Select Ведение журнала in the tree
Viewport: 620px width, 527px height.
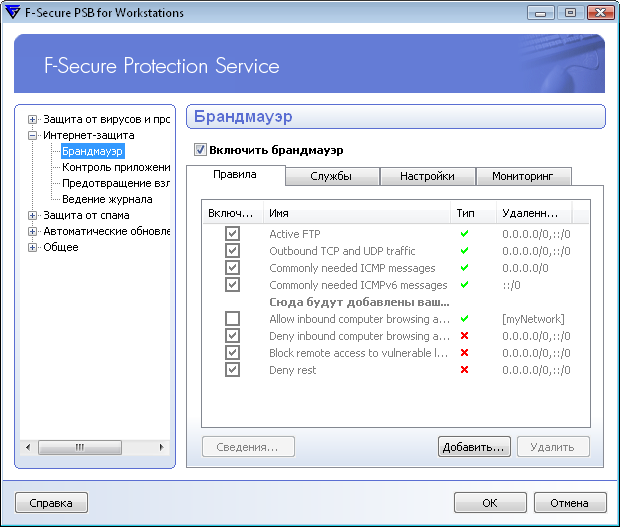(107, 199)
